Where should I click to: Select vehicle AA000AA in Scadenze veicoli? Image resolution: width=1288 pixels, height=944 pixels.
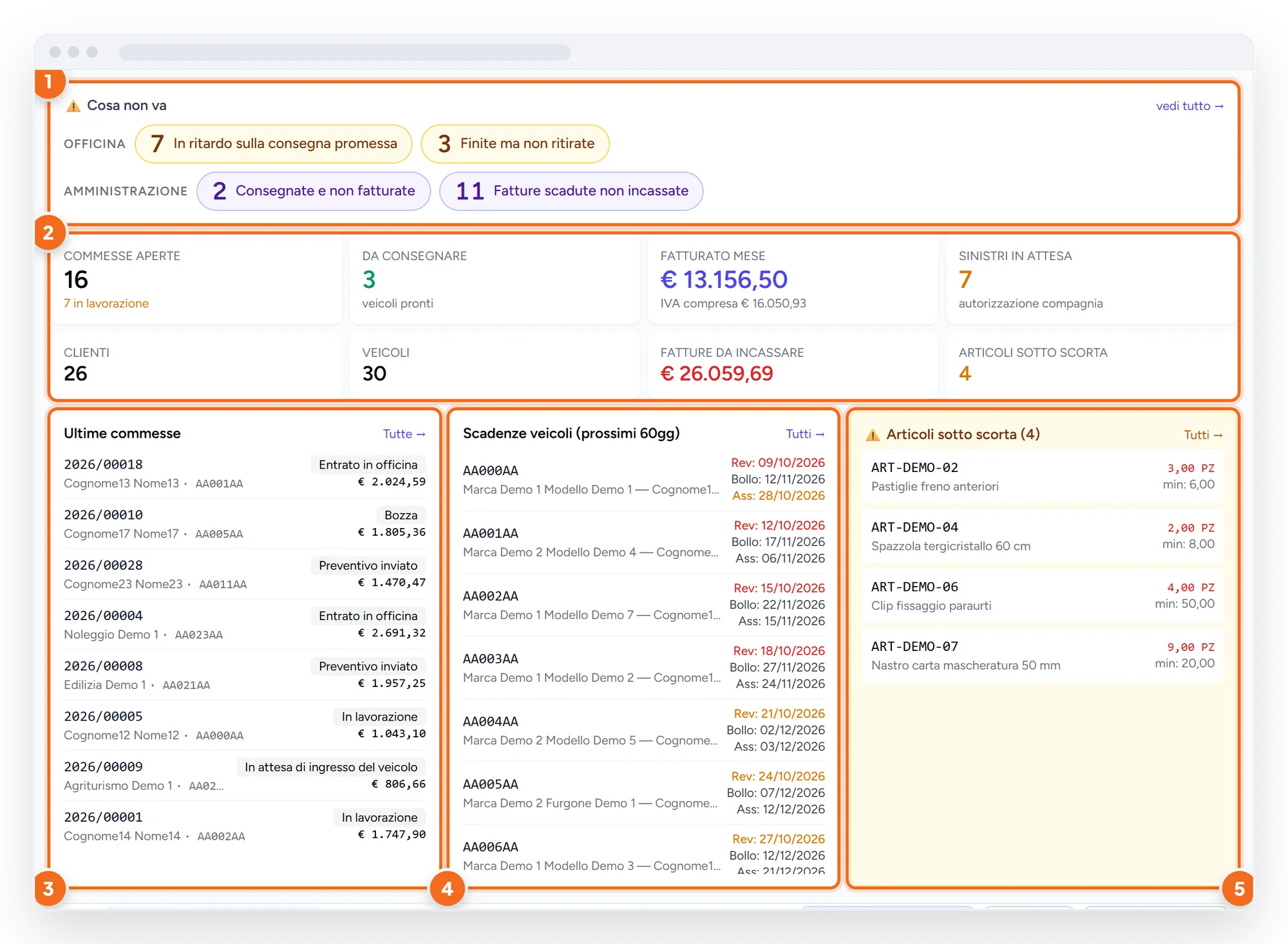[x=644, y=480]
